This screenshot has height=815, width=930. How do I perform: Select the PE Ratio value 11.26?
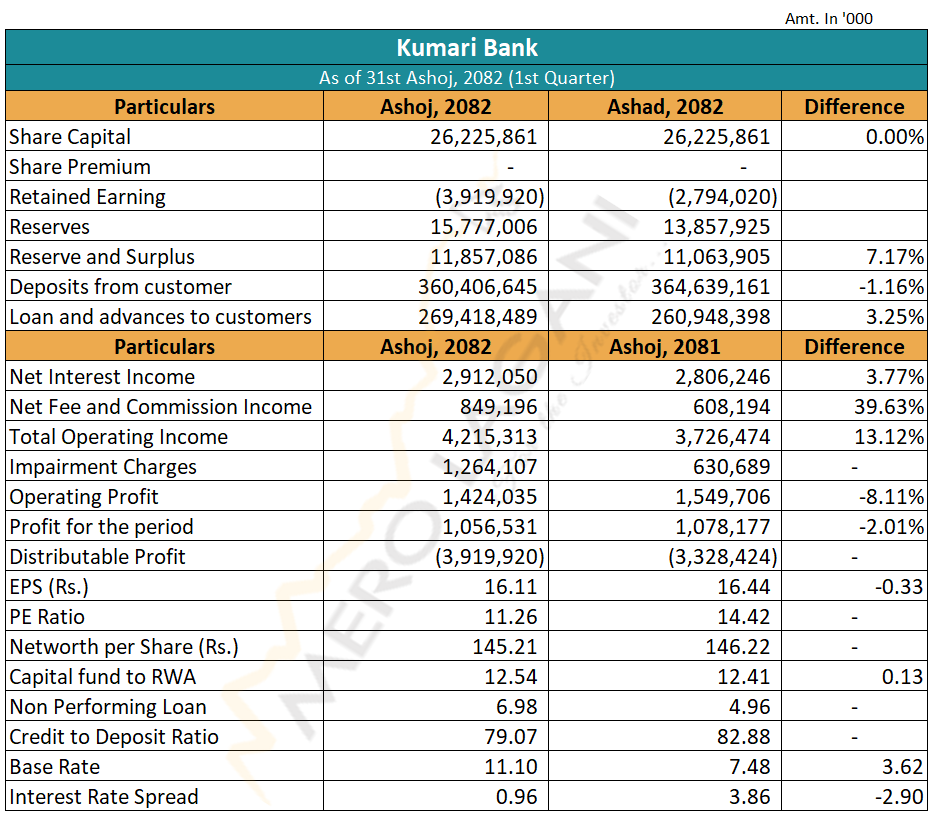(x=510, y=617)
